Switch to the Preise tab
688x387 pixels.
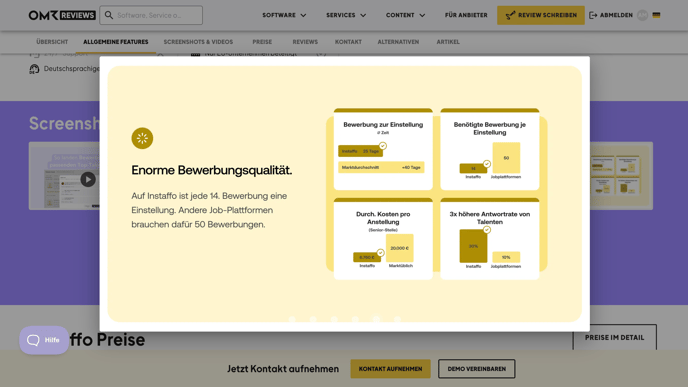point(262,42)
